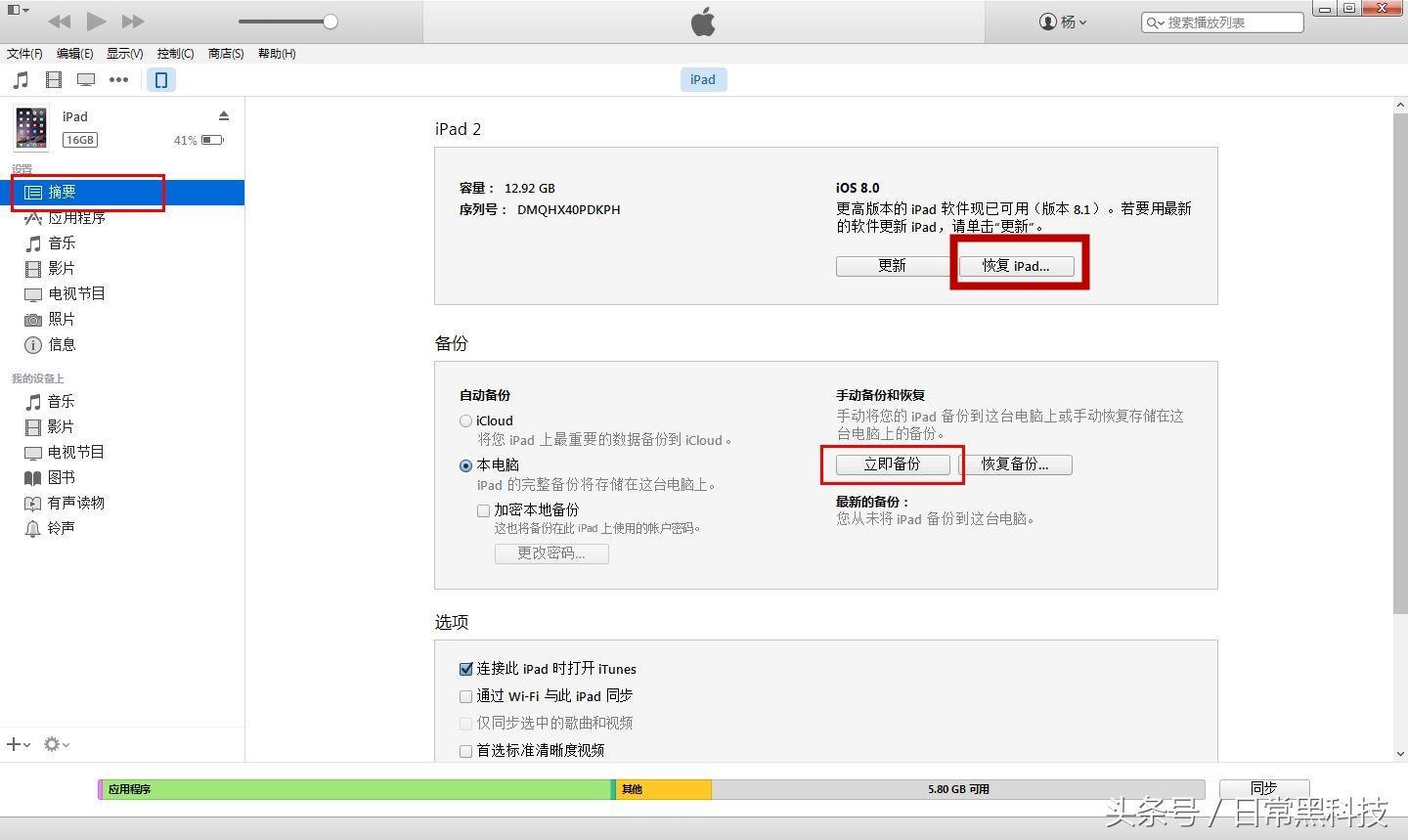
Task: Click the 应用程序 green storage segment
Action: pyautogui.click(x=357, y=789)
